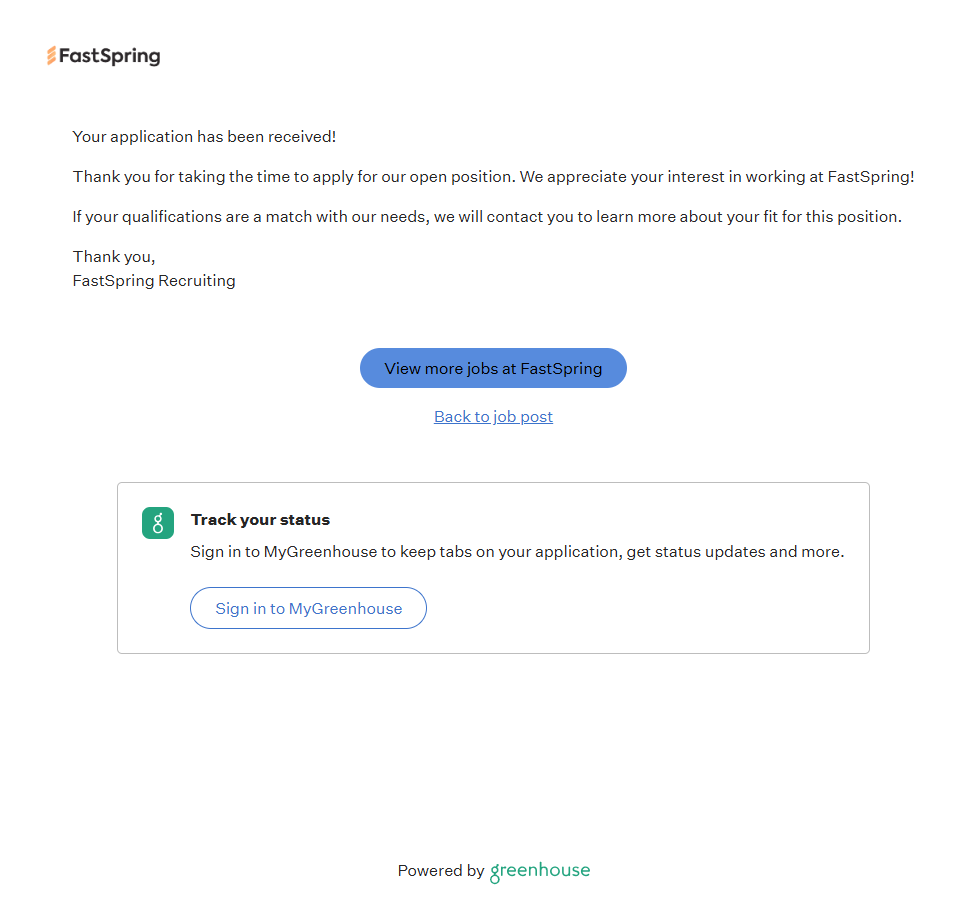Viewport: 972px width, 906px height.
Task: Click the FastSpring Recruiting signature line
Action: (154, 281)
